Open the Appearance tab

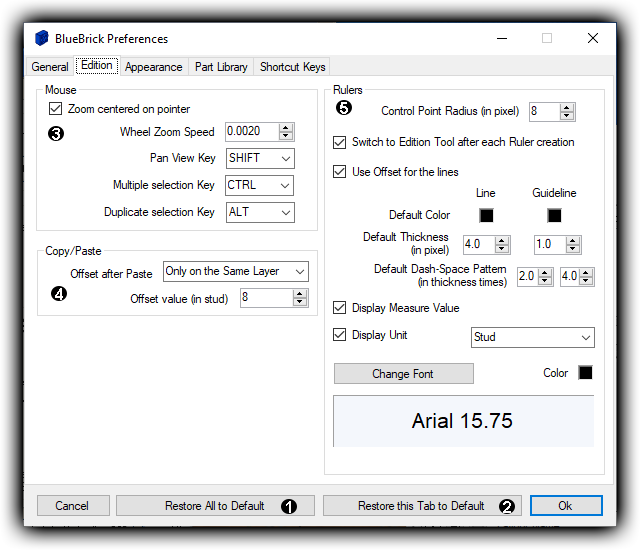pyautogui.click(x=153, y=67)
